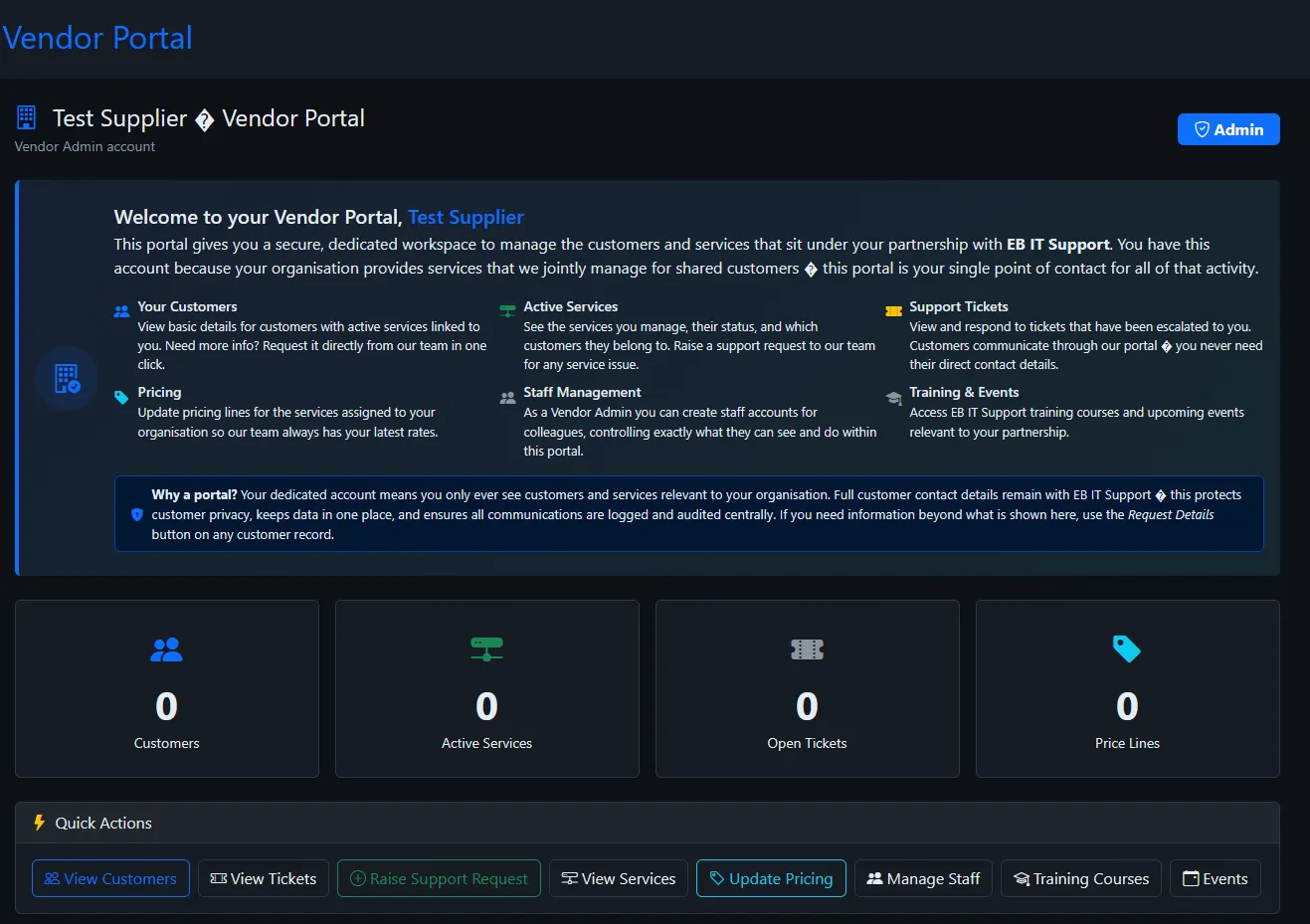
Task: Click the staff icon beside Staff Management
Action: (507, 397)
